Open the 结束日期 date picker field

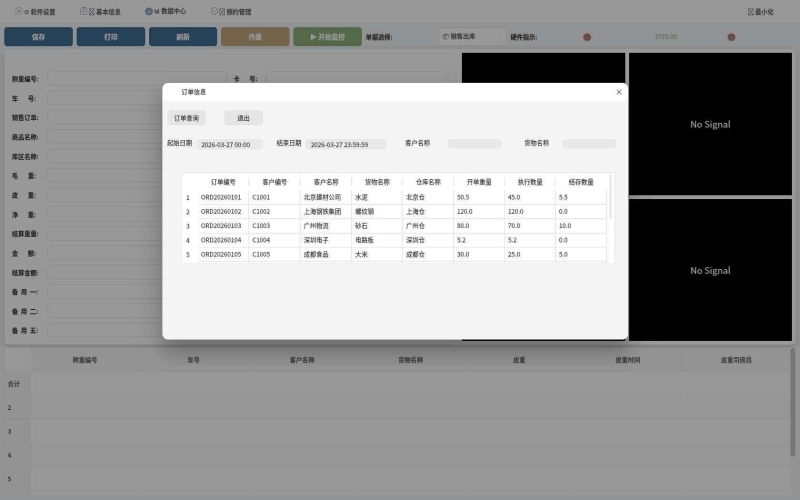click(344, 144)
